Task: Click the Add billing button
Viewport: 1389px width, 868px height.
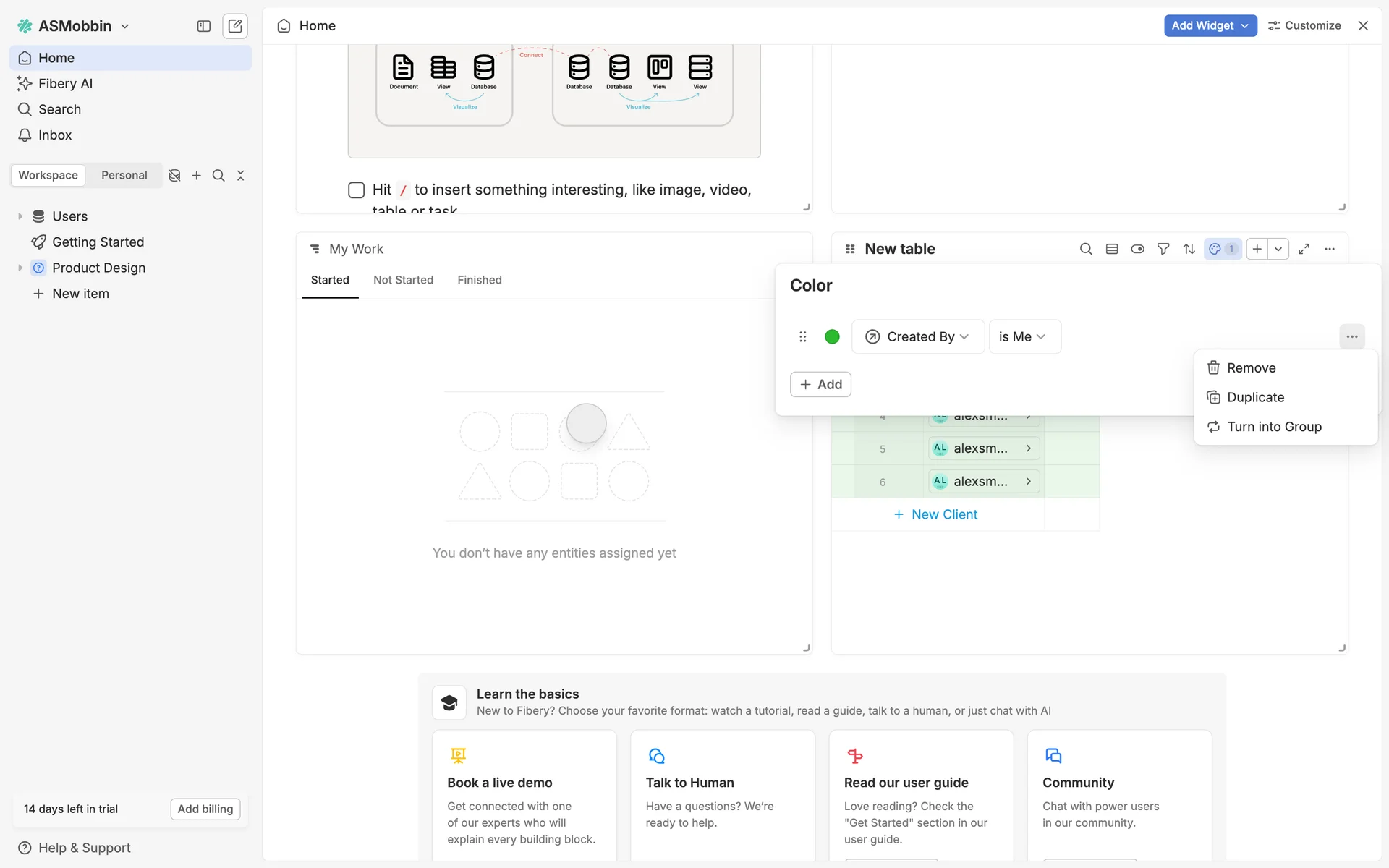Action: tap(205, 809)
